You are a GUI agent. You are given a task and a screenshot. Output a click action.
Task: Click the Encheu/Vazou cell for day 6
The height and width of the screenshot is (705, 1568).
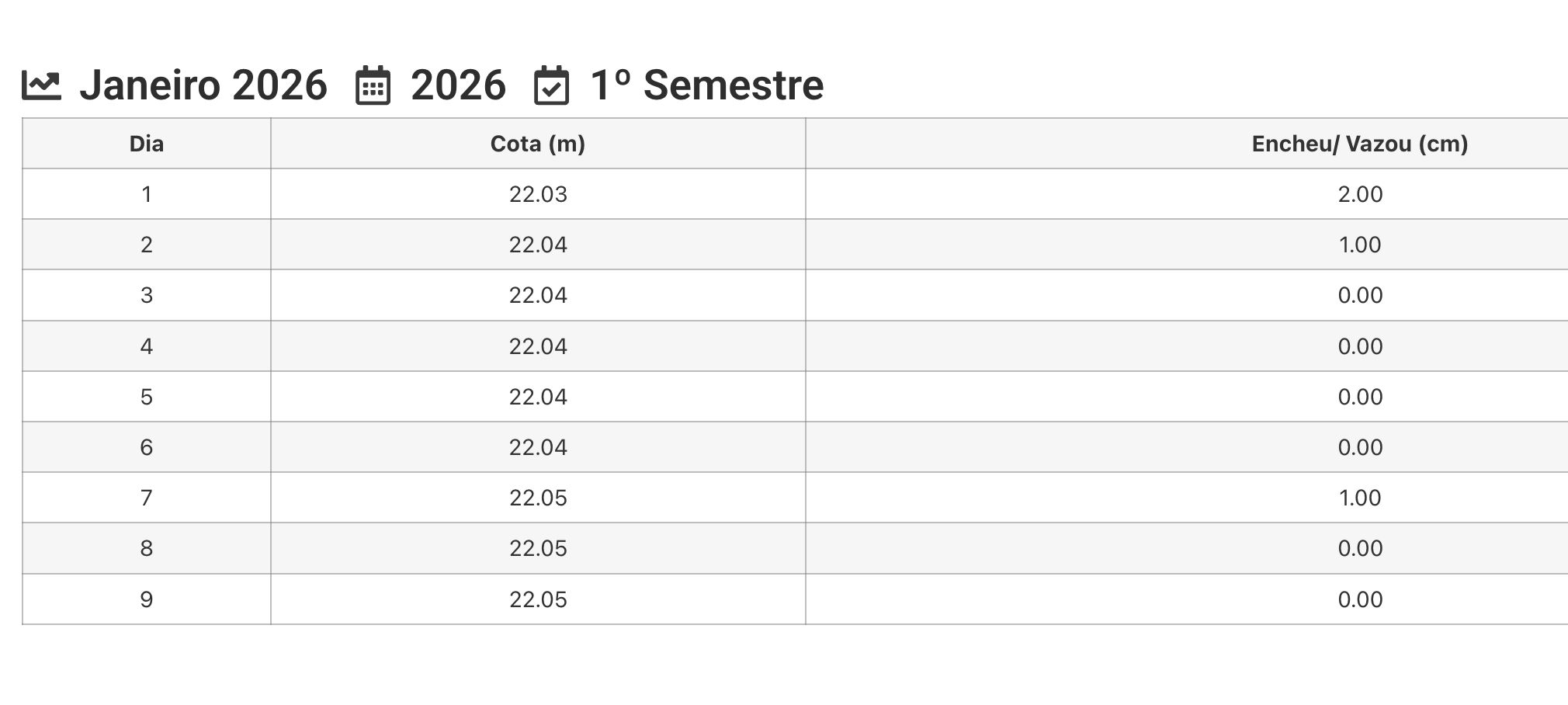click(x=1360, y=447)
